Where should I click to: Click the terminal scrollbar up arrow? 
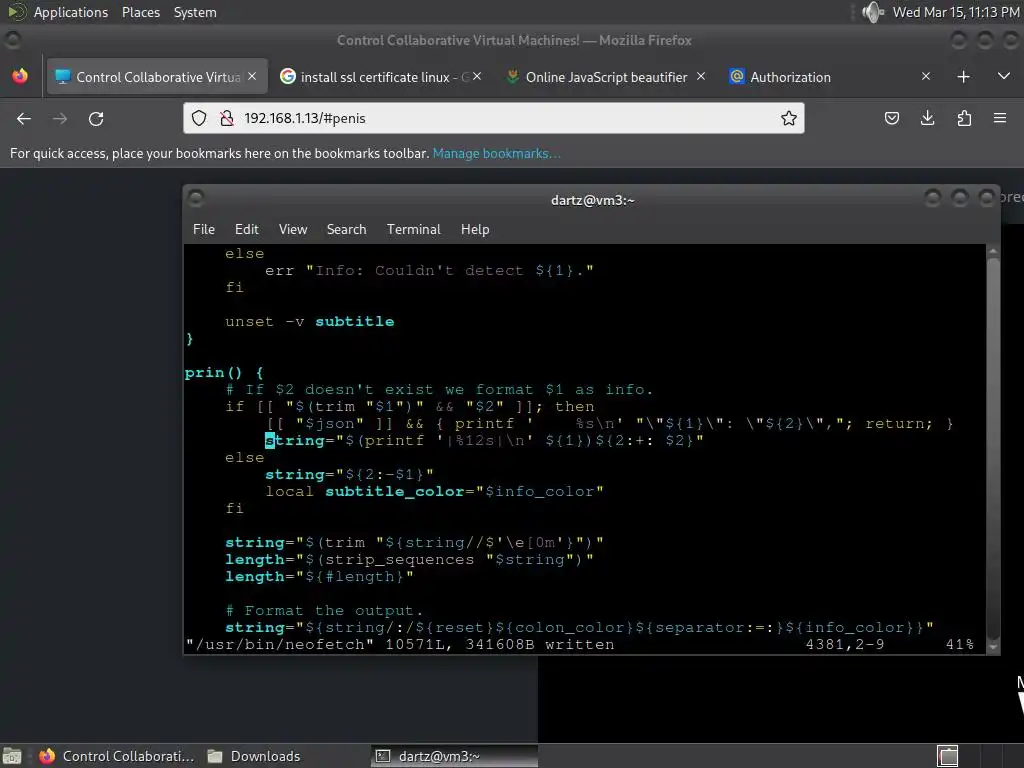(x=993, y=251)
